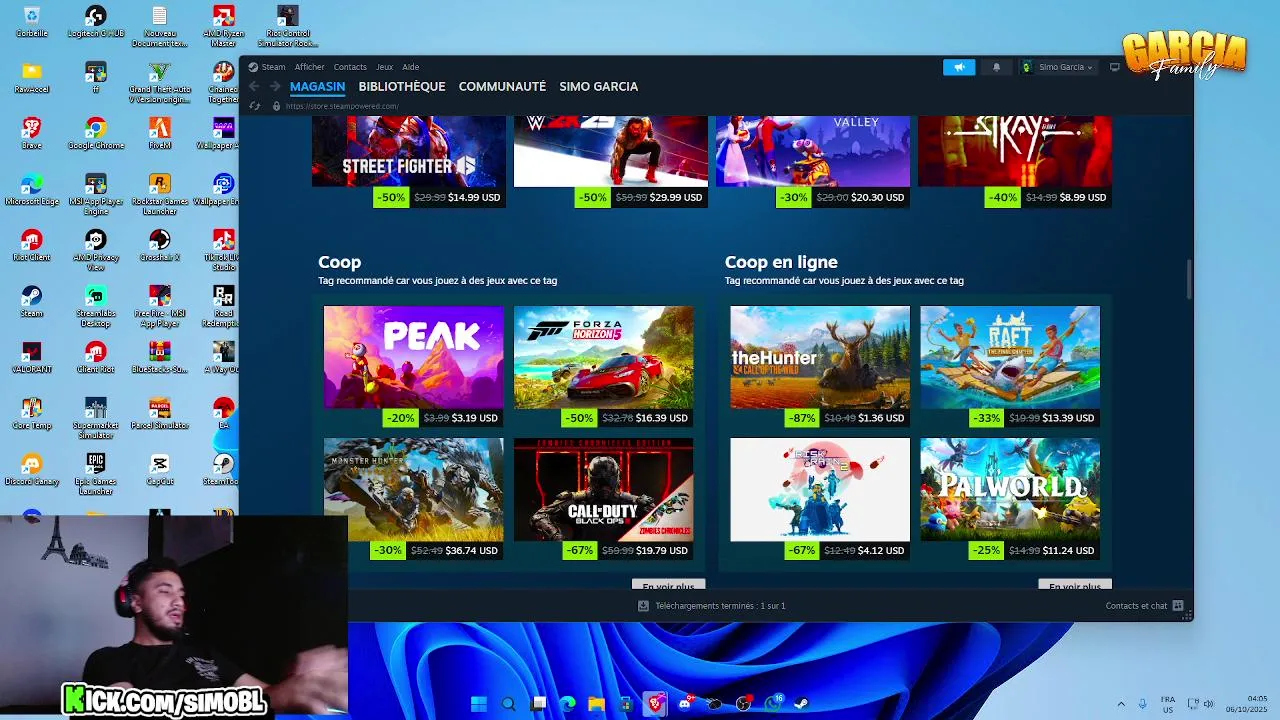Open the Aide menu
Screen dimensions: 1280x720
(x=410, y=67)
